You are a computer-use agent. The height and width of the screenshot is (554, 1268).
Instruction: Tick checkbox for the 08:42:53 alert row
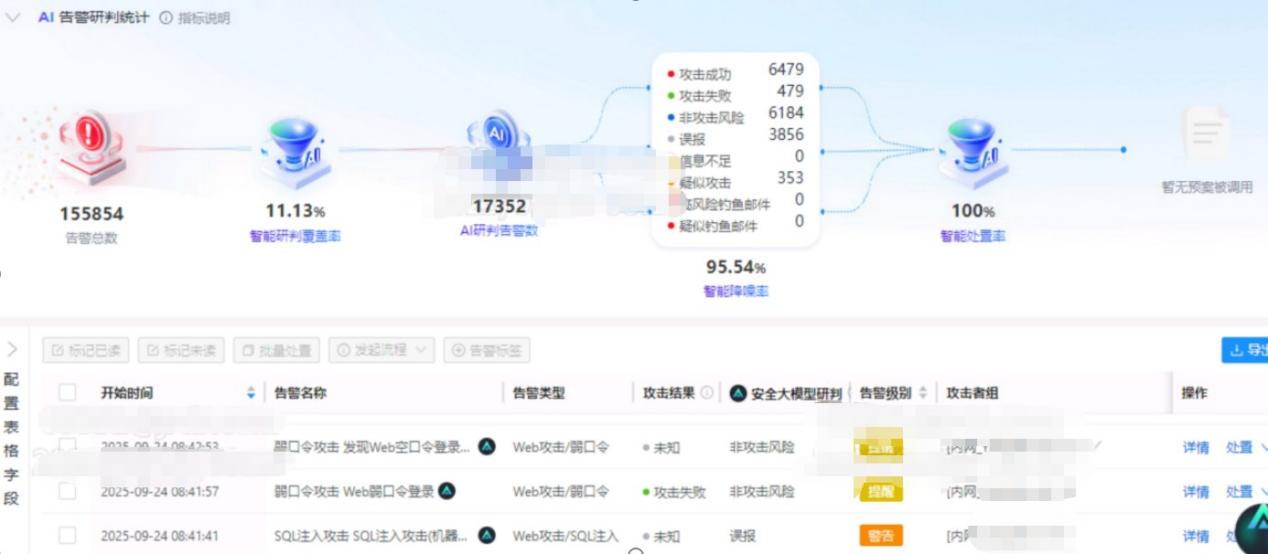(x=67, y=446)
